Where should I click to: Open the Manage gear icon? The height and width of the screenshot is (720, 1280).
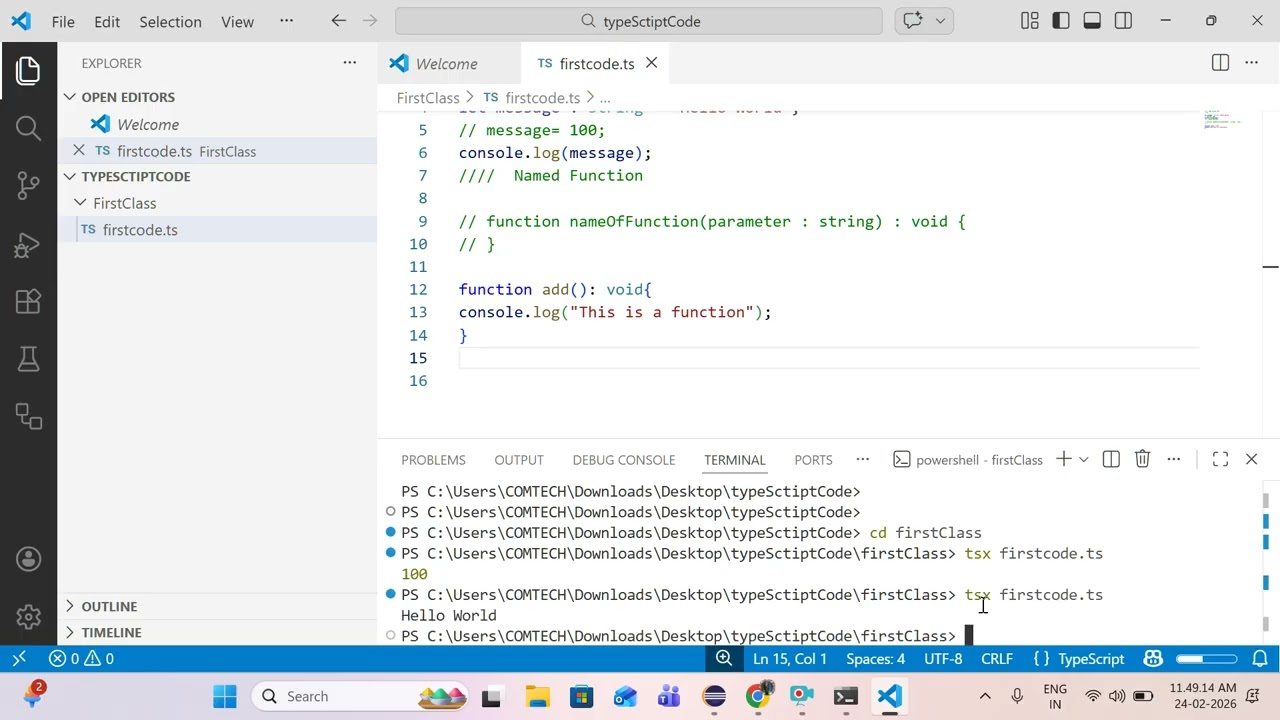[28, 616]
